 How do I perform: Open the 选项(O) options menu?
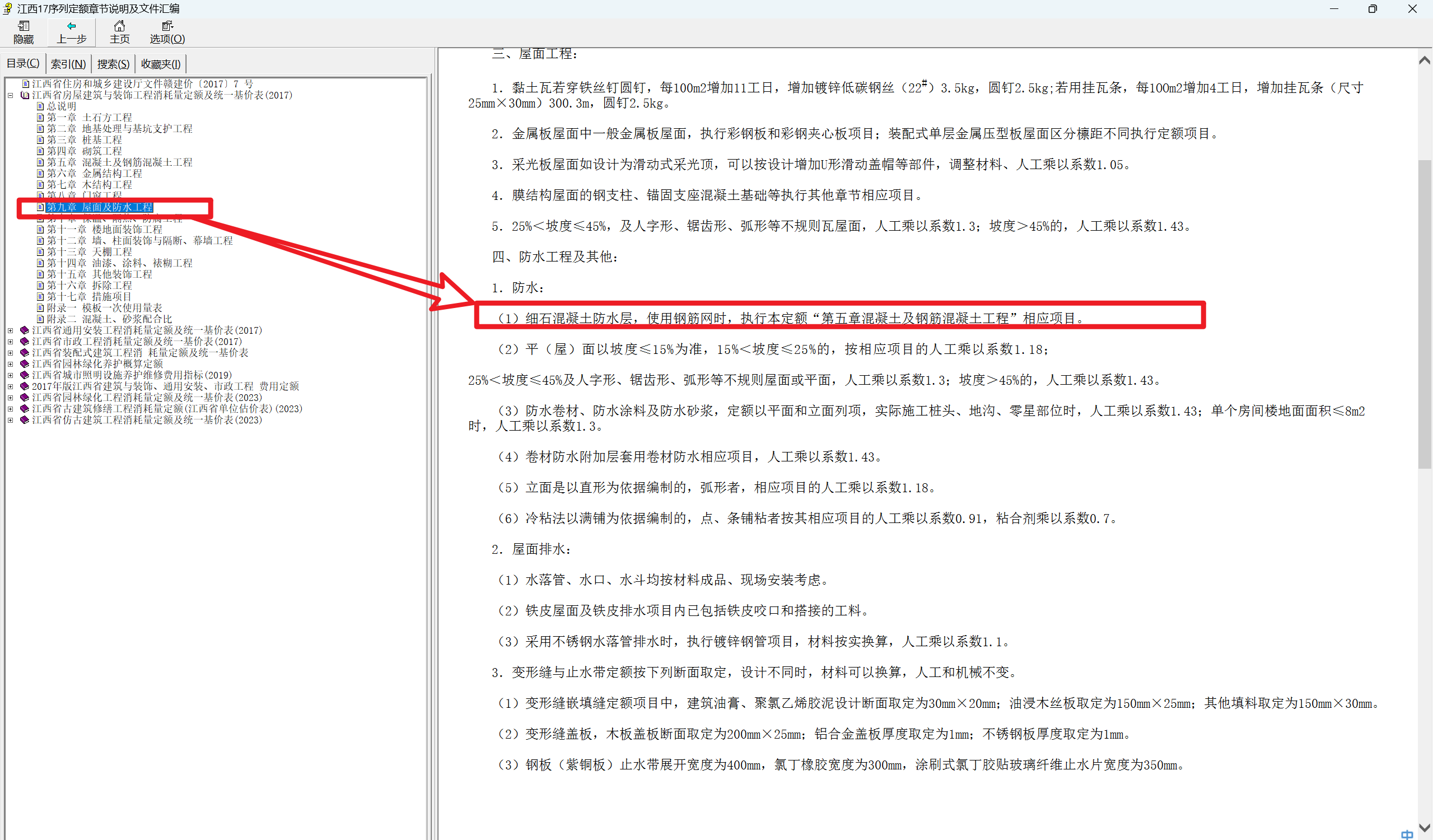click(167, 32)
